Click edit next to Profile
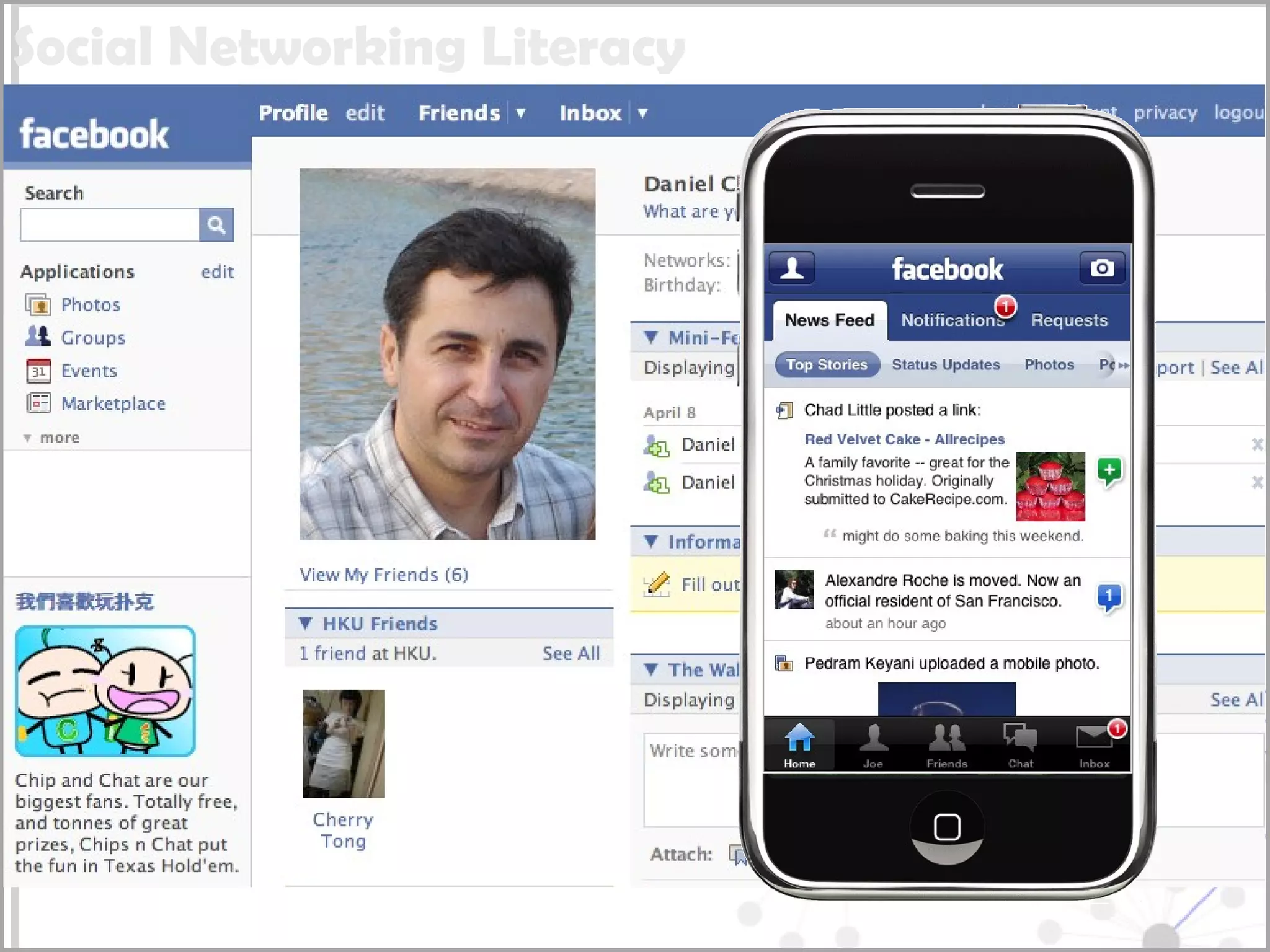 pos(365,113)
